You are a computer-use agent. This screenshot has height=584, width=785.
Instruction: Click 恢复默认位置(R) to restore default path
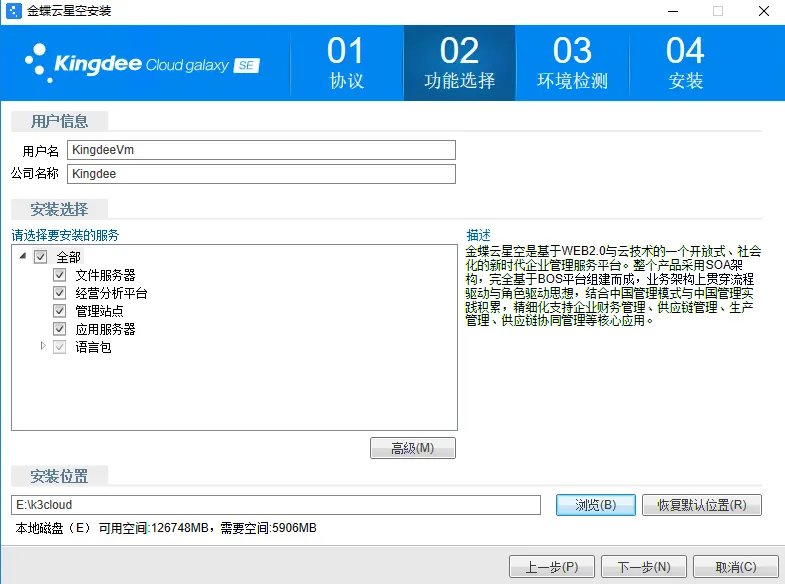[702, 505]
